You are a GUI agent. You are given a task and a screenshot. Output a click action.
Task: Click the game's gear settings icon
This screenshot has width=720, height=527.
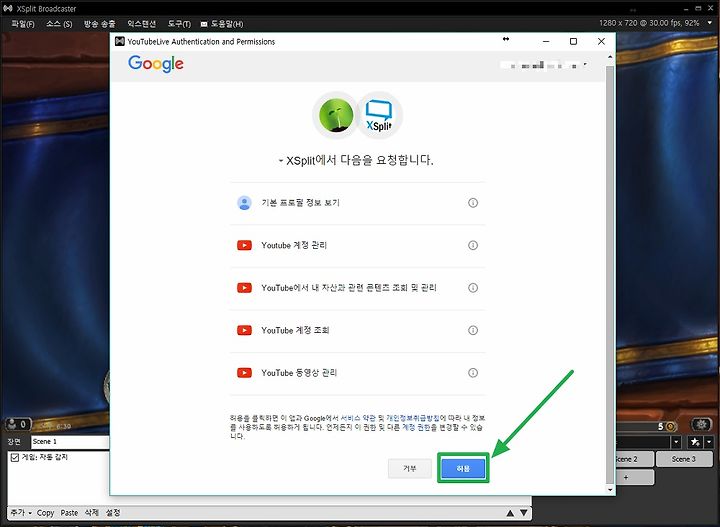(701, 425)
